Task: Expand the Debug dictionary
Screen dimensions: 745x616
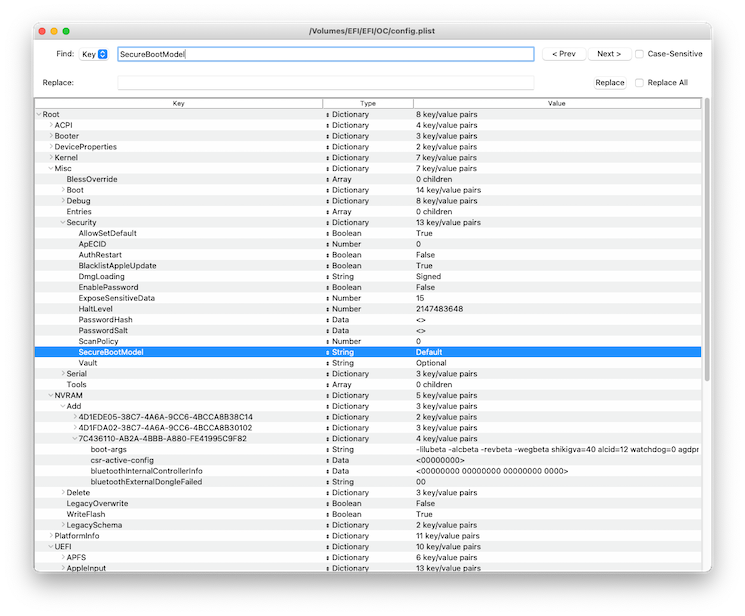Action: point(63,201)
